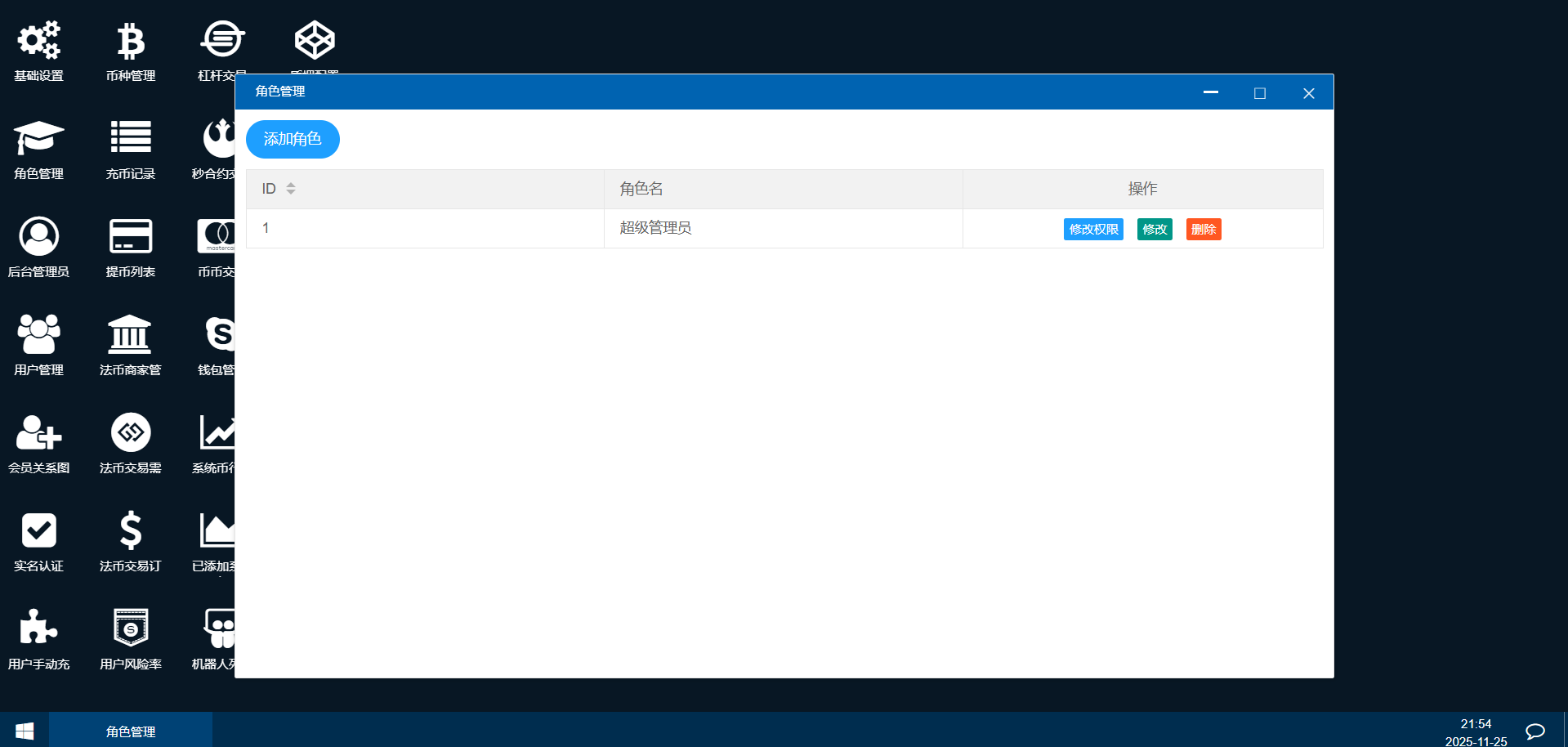Open 会员关系图 add-user icon
Screen dimensions: 1568x747
(x=38, y=432)
